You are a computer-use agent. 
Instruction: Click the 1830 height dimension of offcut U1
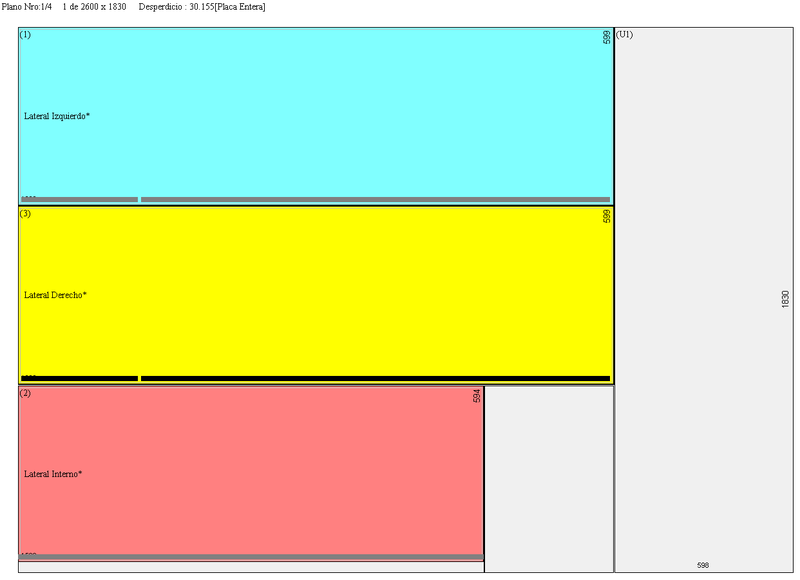coord(785,299)
